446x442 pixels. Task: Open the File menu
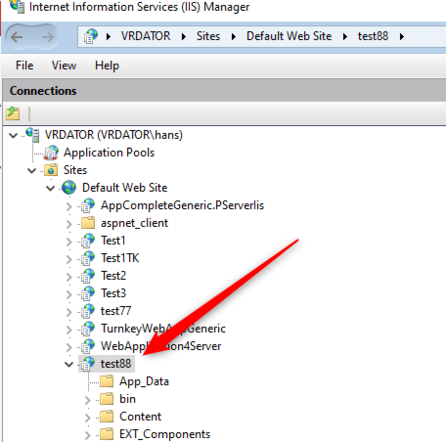[x=24, y=65]
